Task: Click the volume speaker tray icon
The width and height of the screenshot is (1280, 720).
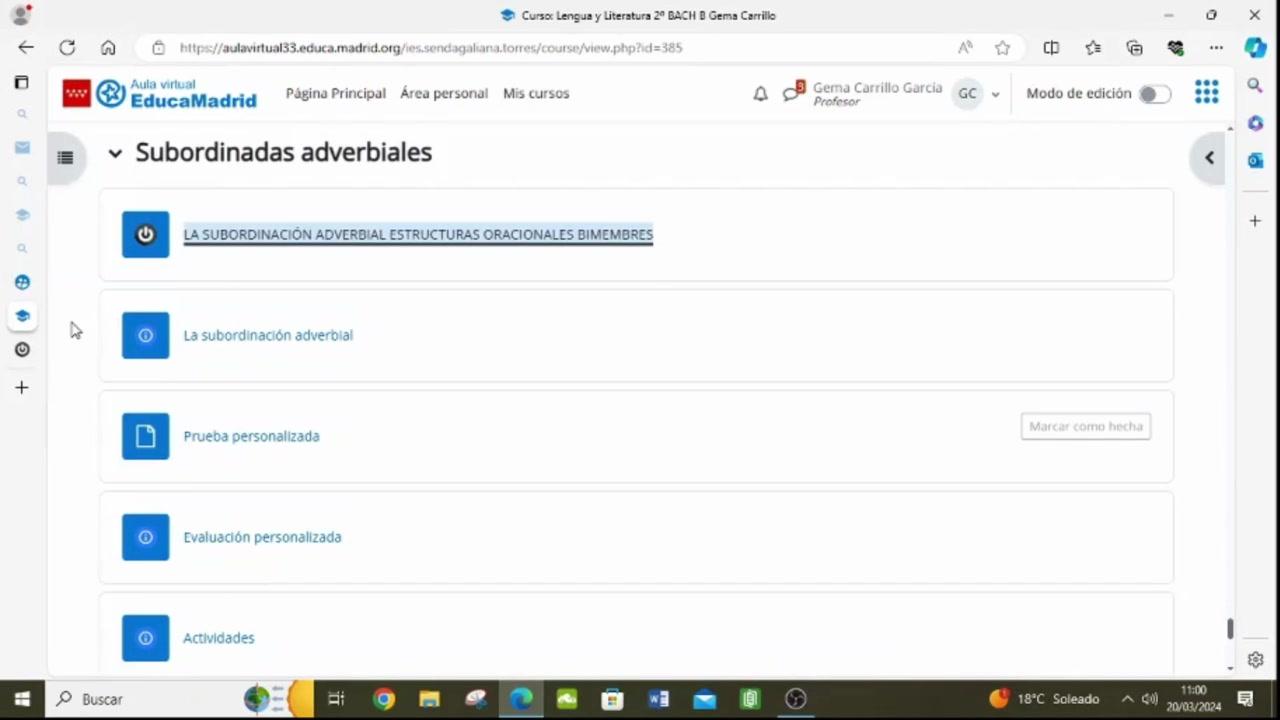Action: [x=1150, y=699]
